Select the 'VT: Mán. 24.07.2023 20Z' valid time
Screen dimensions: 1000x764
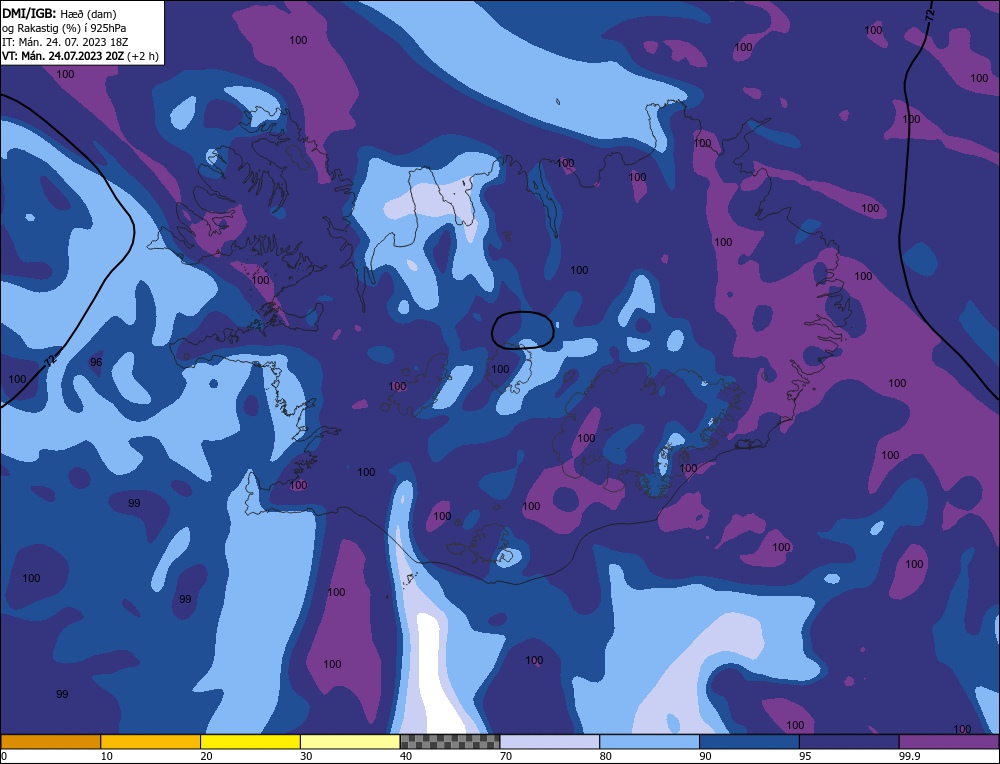point(63,56)
